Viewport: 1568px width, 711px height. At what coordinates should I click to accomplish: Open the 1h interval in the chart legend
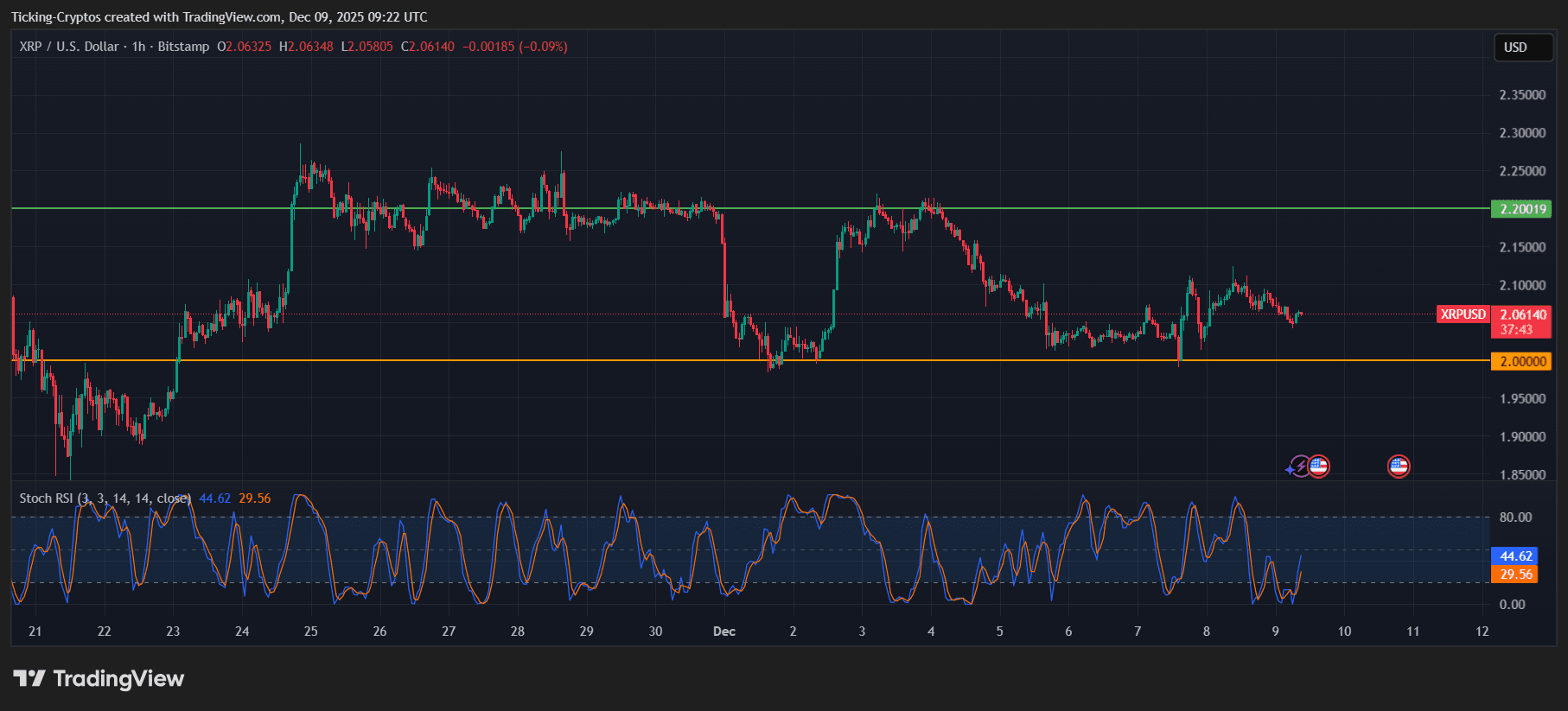[x=138, y=47]
